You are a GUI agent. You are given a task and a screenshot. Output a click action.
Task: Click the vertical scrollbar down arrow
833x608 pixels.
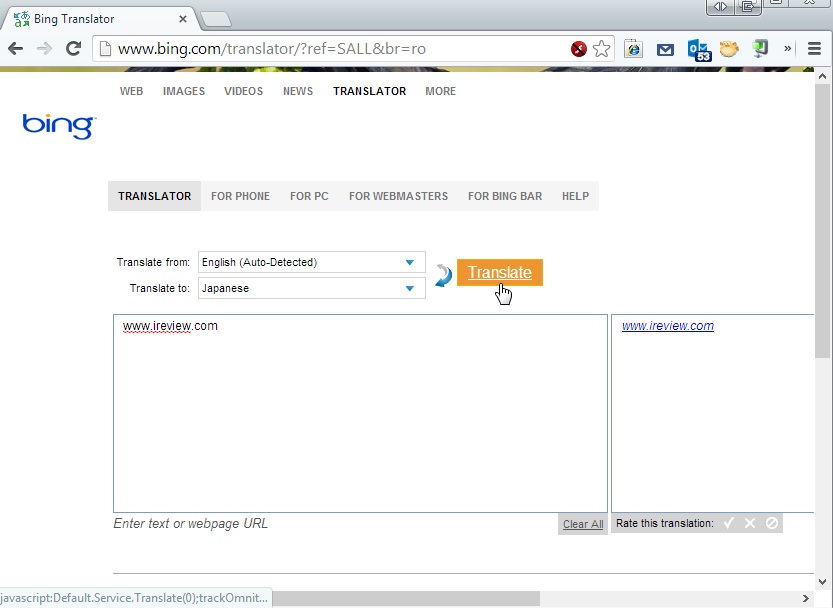coord(822,581)
